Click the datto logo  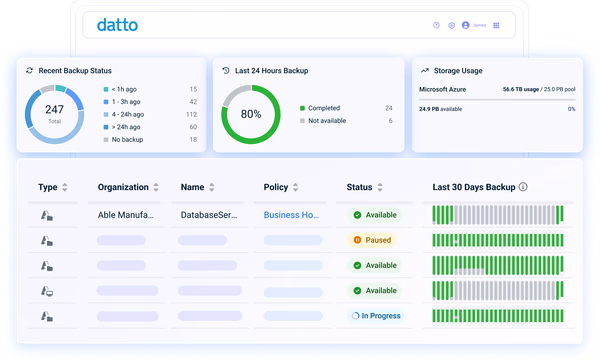117,25
